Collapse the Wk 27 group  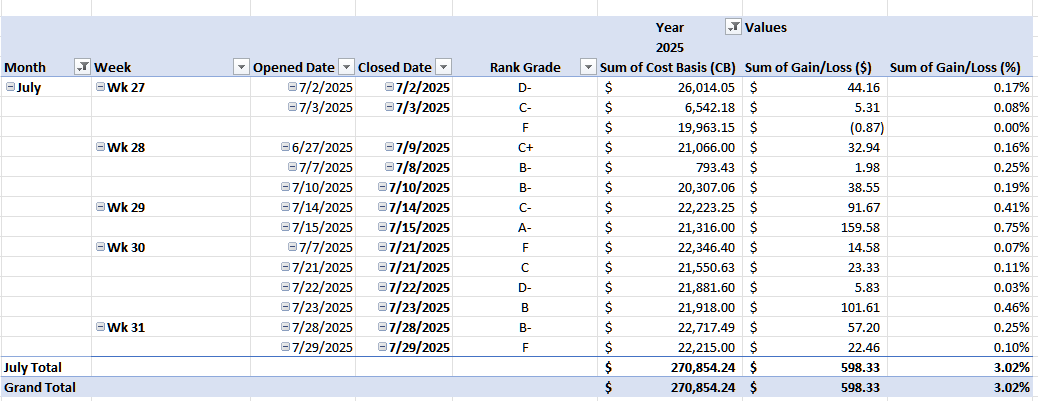click(100, 87)
